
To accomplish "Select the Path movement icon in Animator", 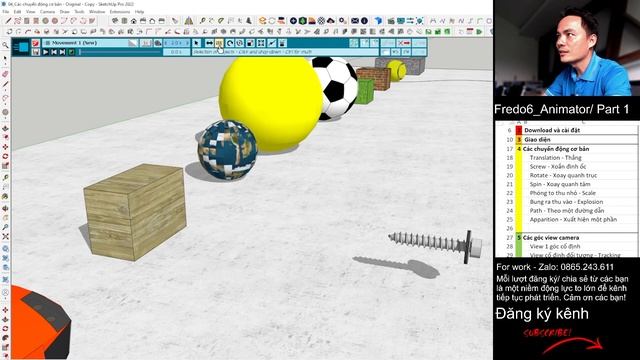I will (x=271, y=43).
